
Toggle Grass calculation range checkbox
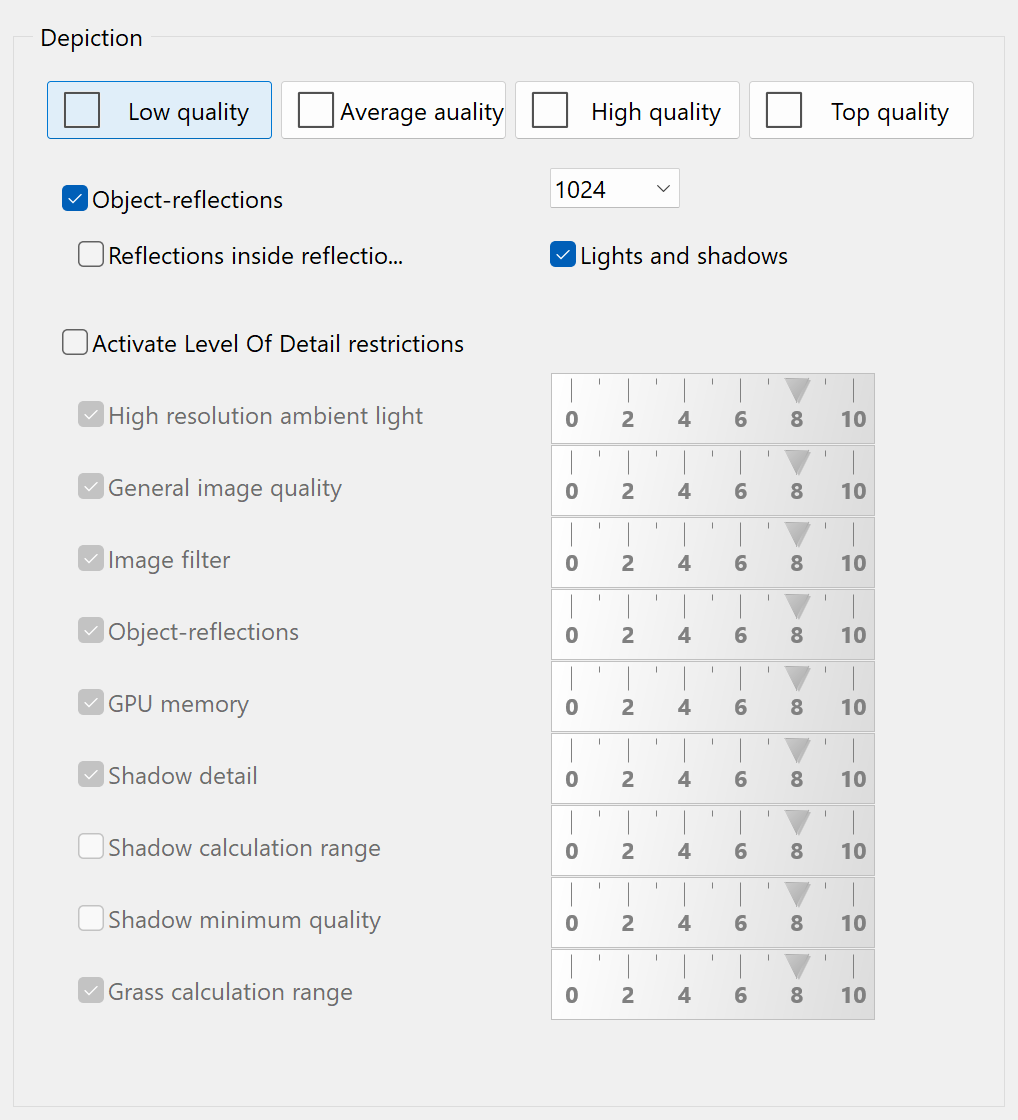[x=91, y=991]
